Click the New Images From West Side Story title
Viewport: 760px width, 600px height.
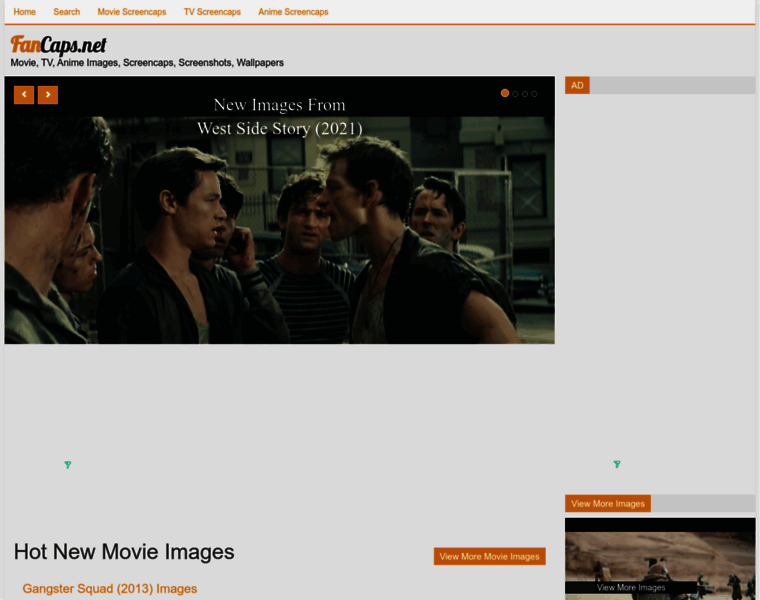point(280,117)
